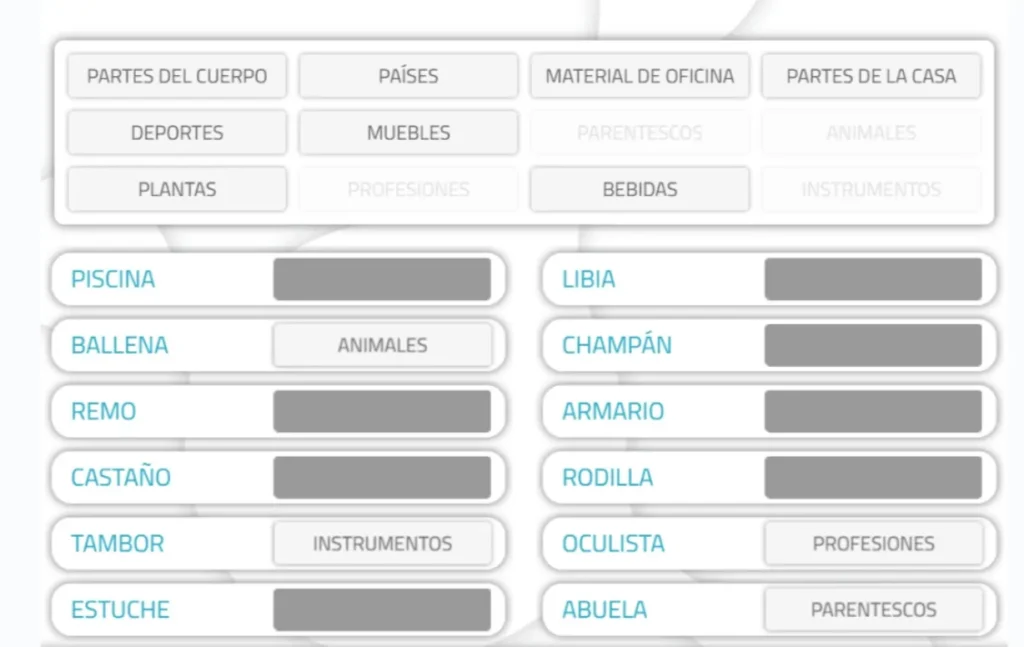This screenshot has width=1024, height=647.
Task: Choose the MUEBLES category button
Action: point(408,133)
